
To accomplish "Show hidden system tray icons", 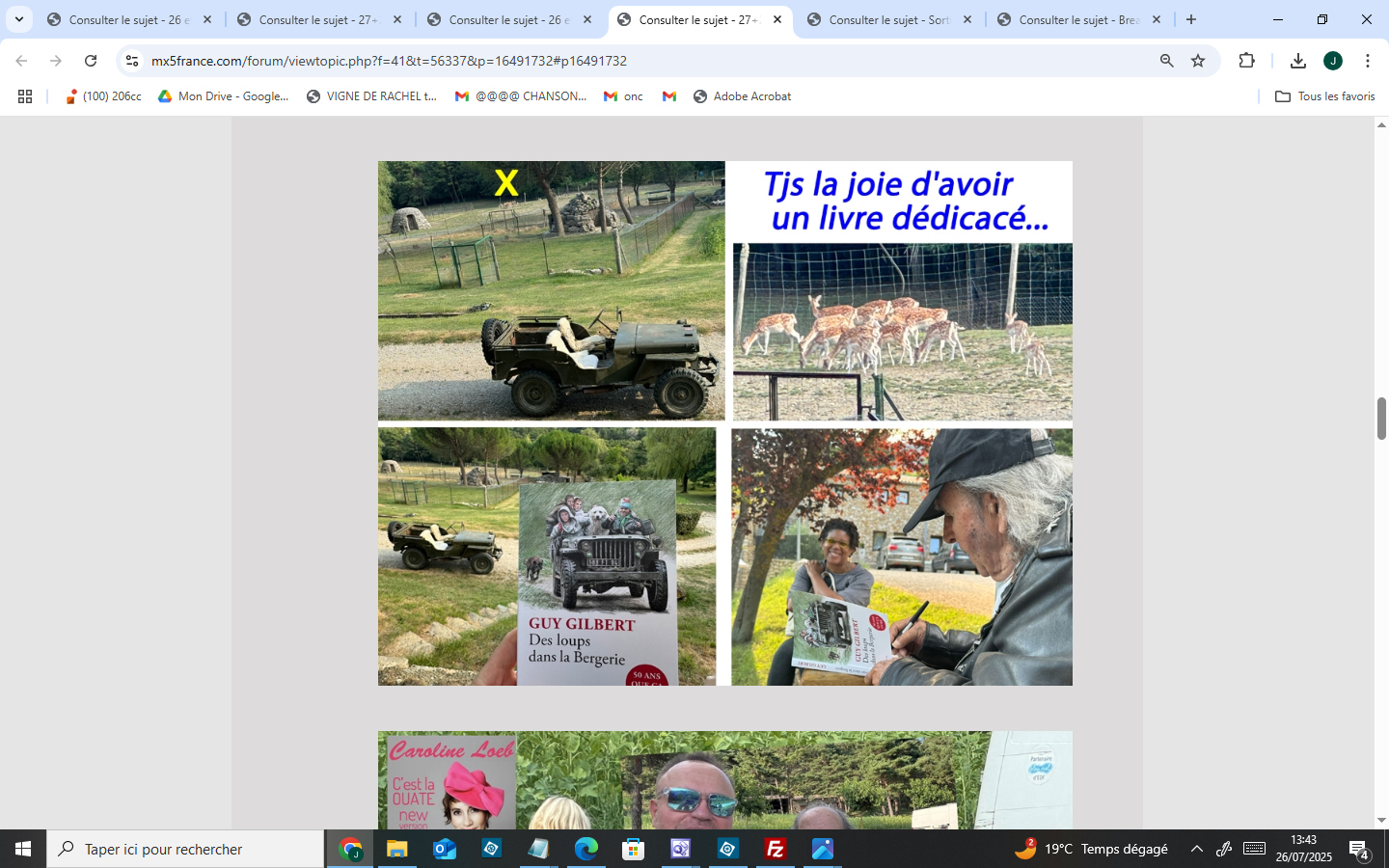I will pyautogui.click(x=1196, y=849).
